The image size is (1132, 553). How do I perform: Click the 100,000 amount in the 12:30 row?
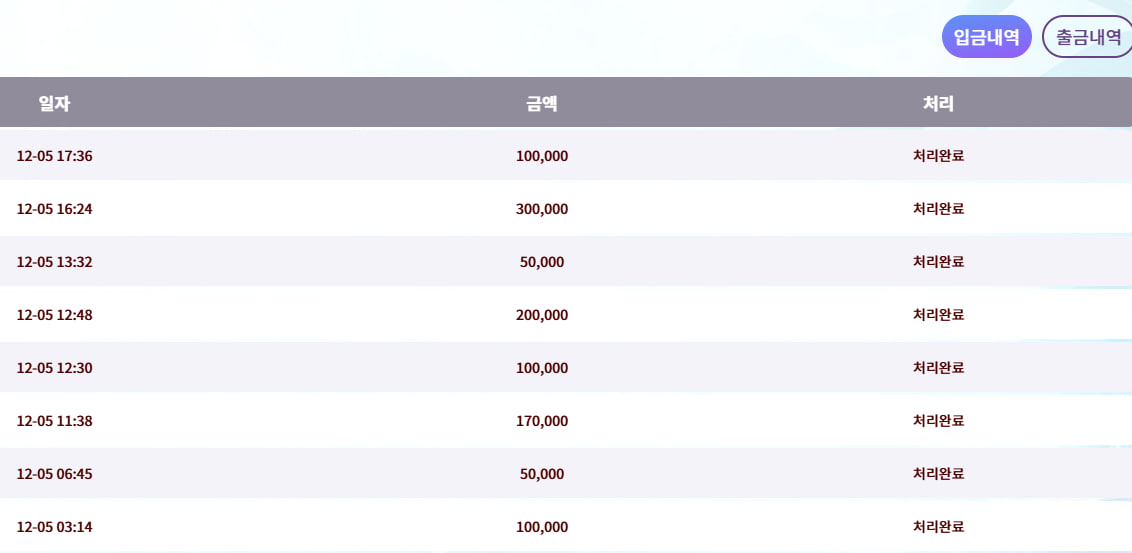click(x=542, y=368)
